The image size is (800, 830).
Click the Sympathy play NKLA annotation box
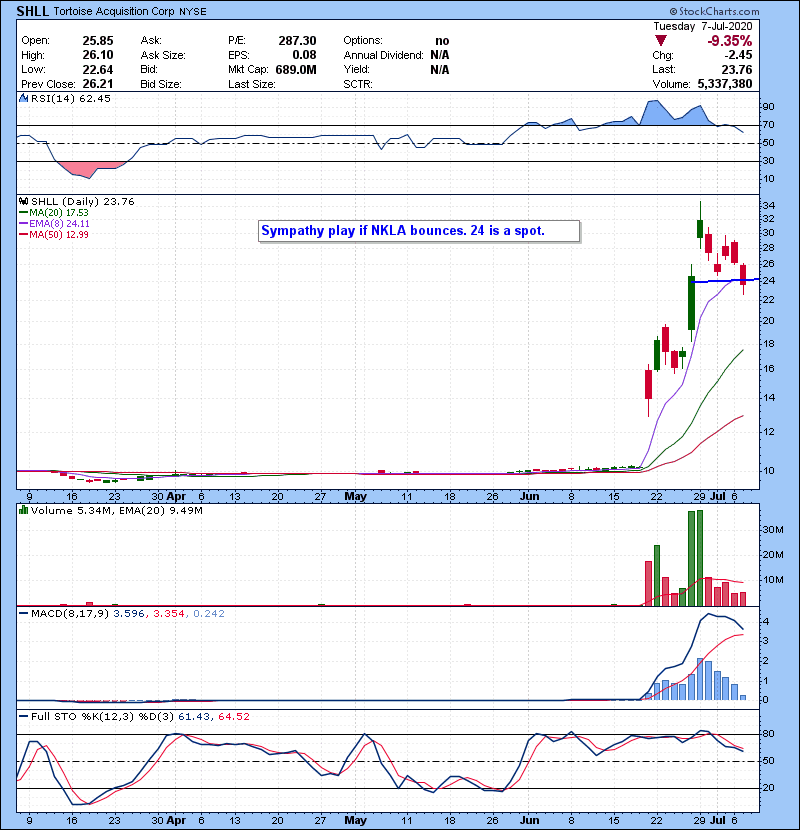pyautogui.click(x=419, y=231)
